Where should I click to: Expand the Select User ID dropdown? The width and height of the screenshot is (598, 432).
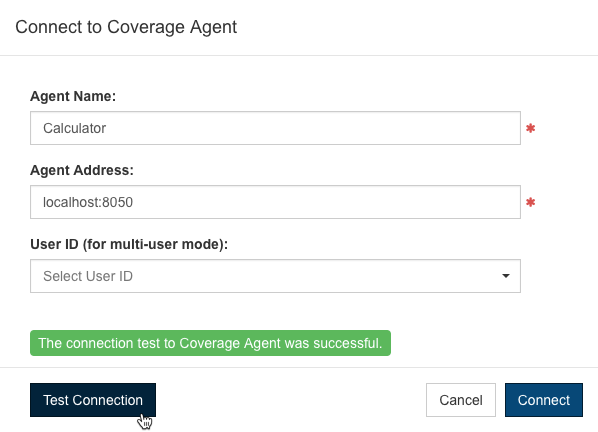(275, 276)
